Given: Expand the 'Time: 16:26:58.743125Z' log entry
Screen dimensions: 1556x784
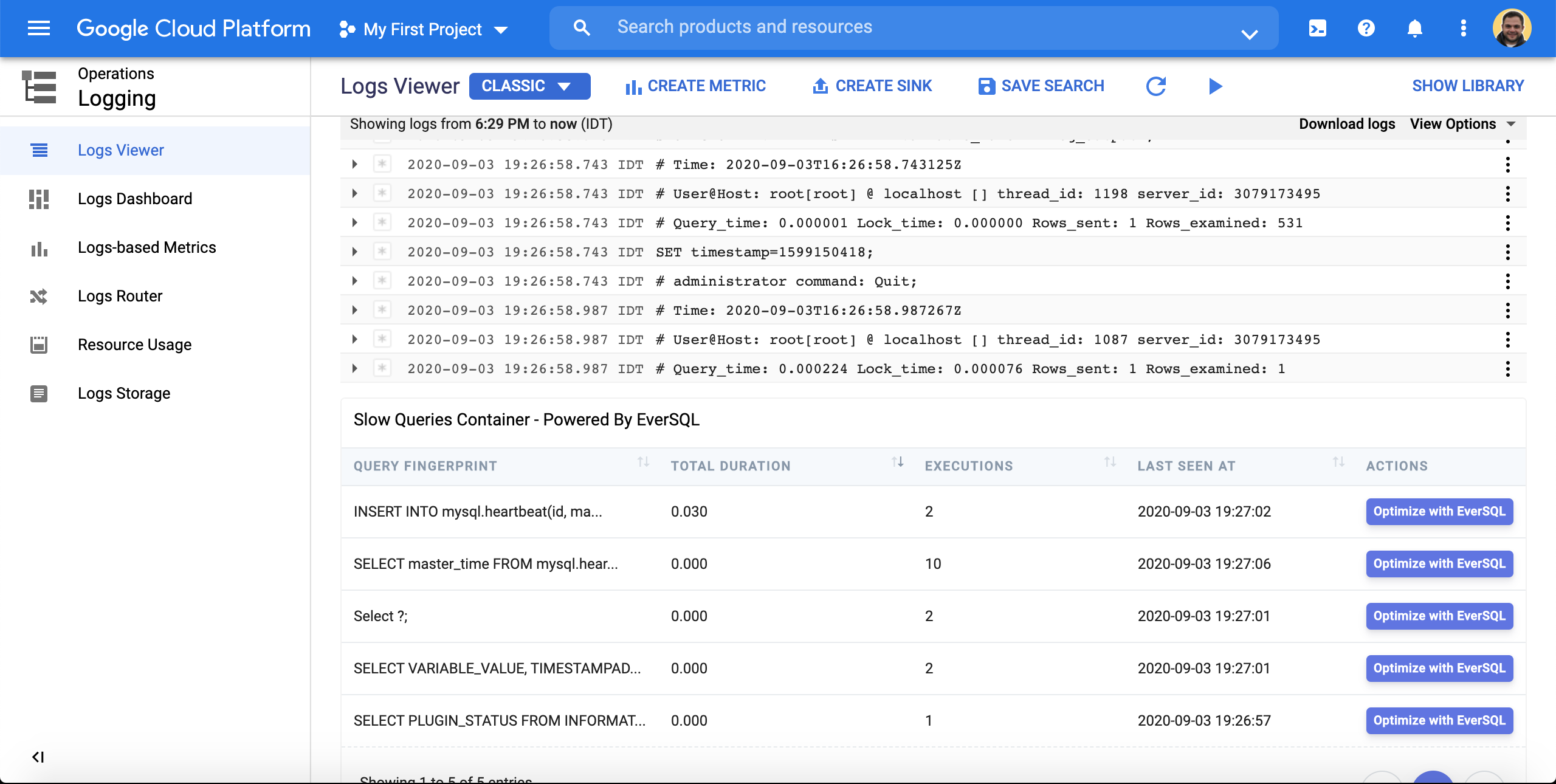Looking at the screenshot, I should (x=354, y=164).
